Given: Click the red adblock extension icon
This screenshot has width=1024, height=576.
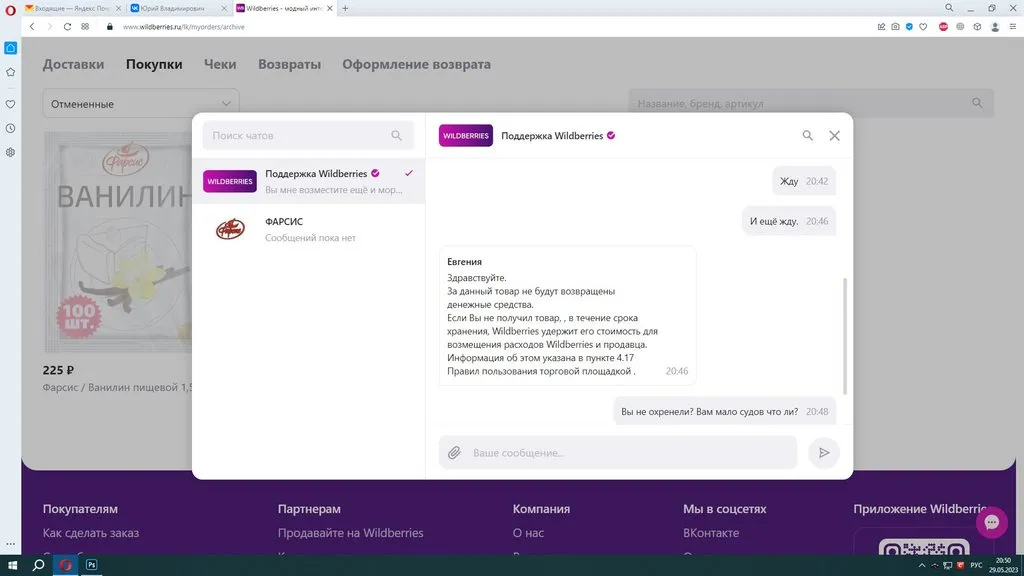Looking at the screenshot, I should point(943,27).
